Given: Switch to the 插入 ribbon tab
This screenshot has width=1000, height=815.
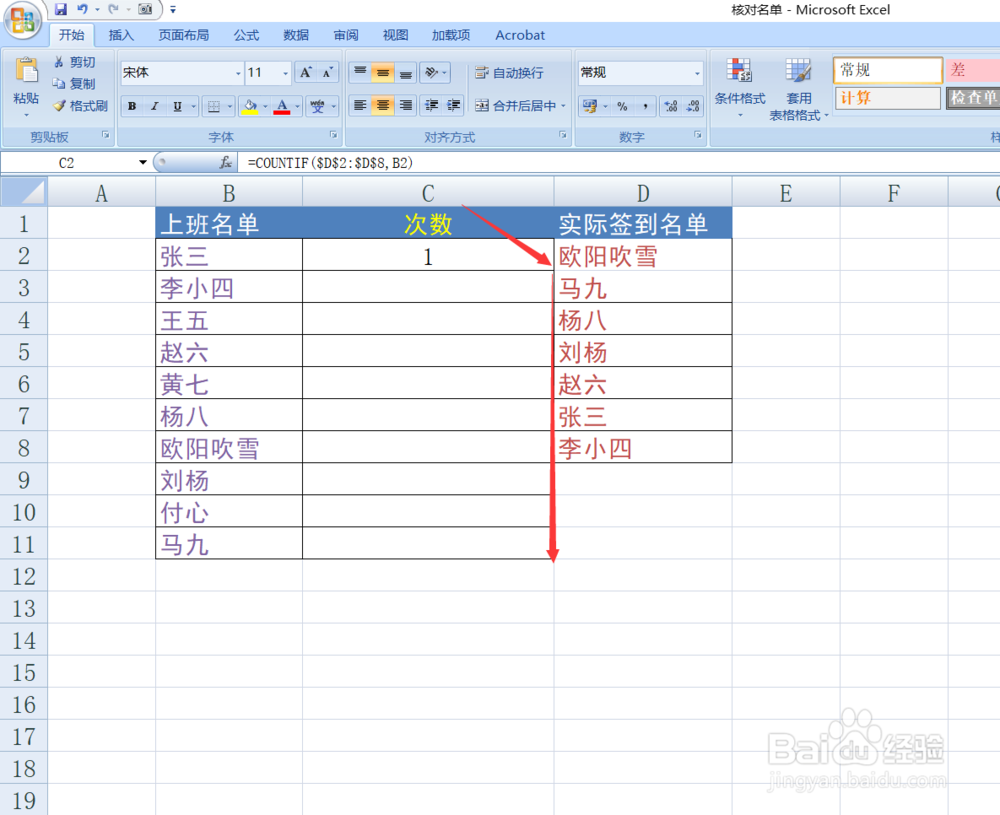Looking at the screenshot, I should [121, 35].
